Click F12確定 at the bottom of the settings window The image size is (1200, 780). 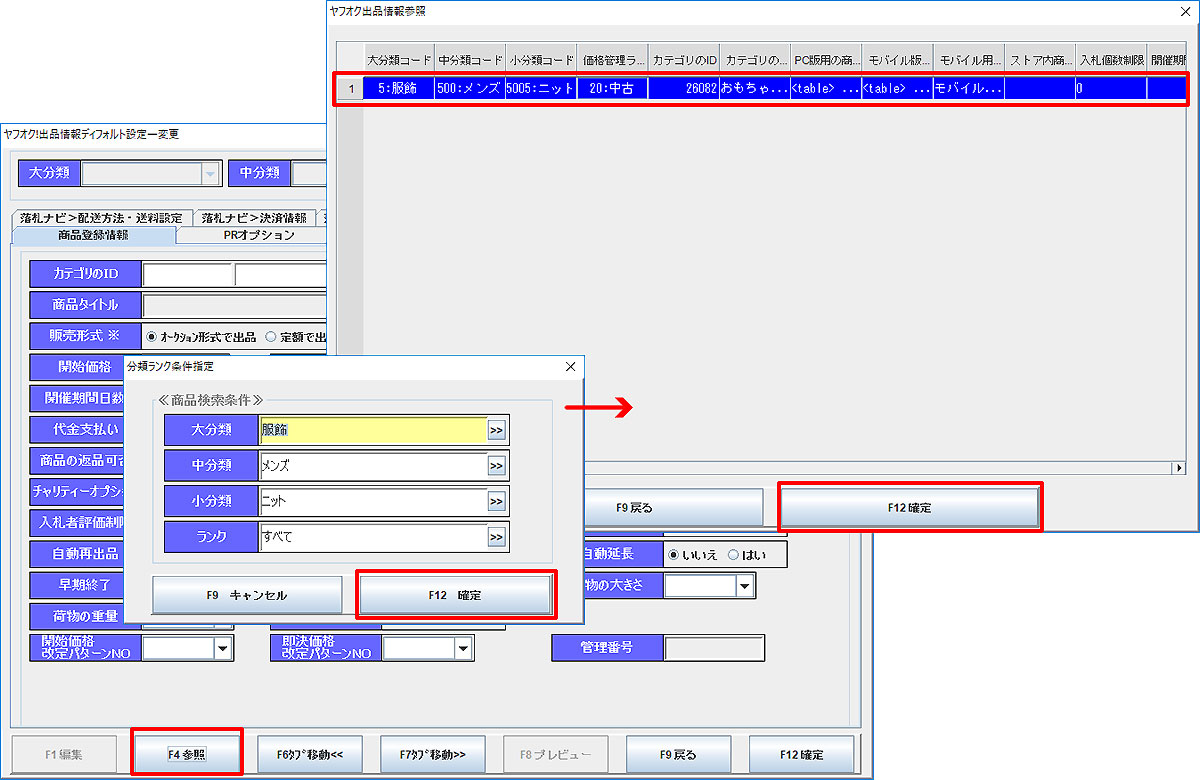point(801,754)
